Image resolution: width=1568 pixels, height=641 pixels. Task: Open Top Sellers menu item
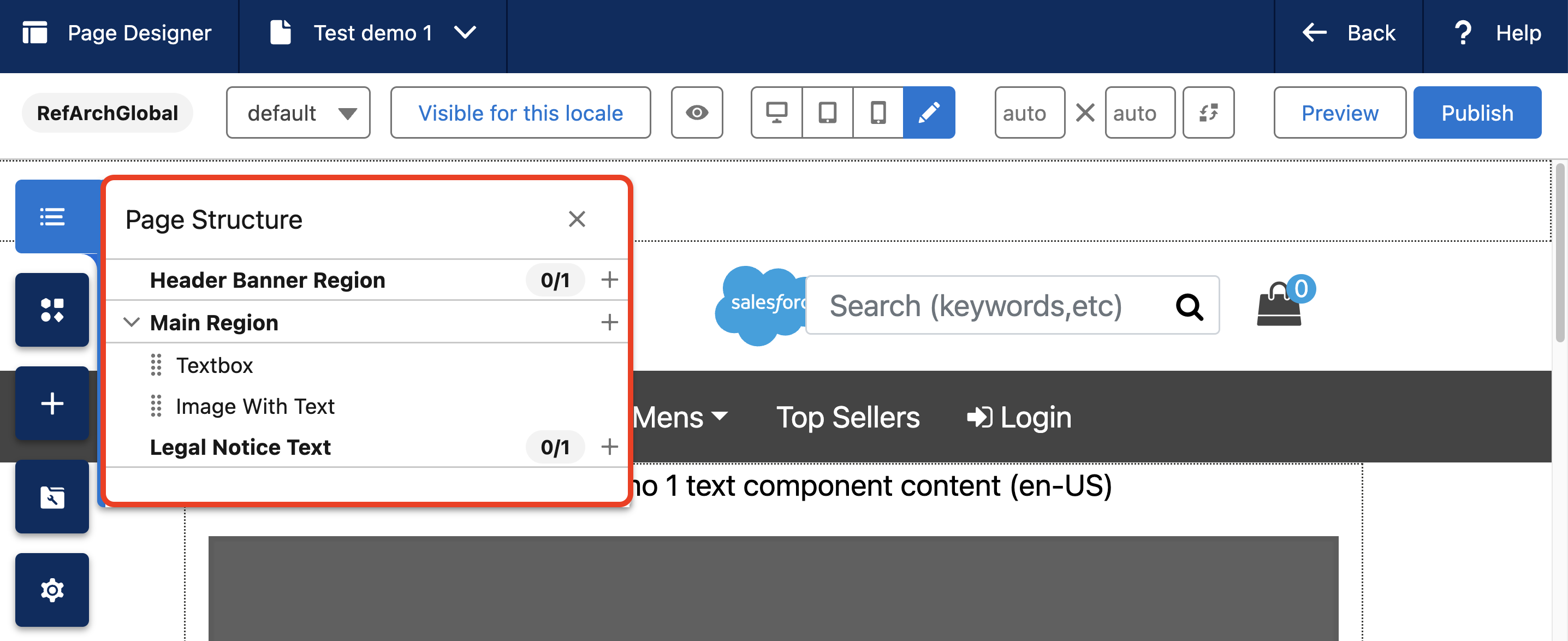pos(847,417)
